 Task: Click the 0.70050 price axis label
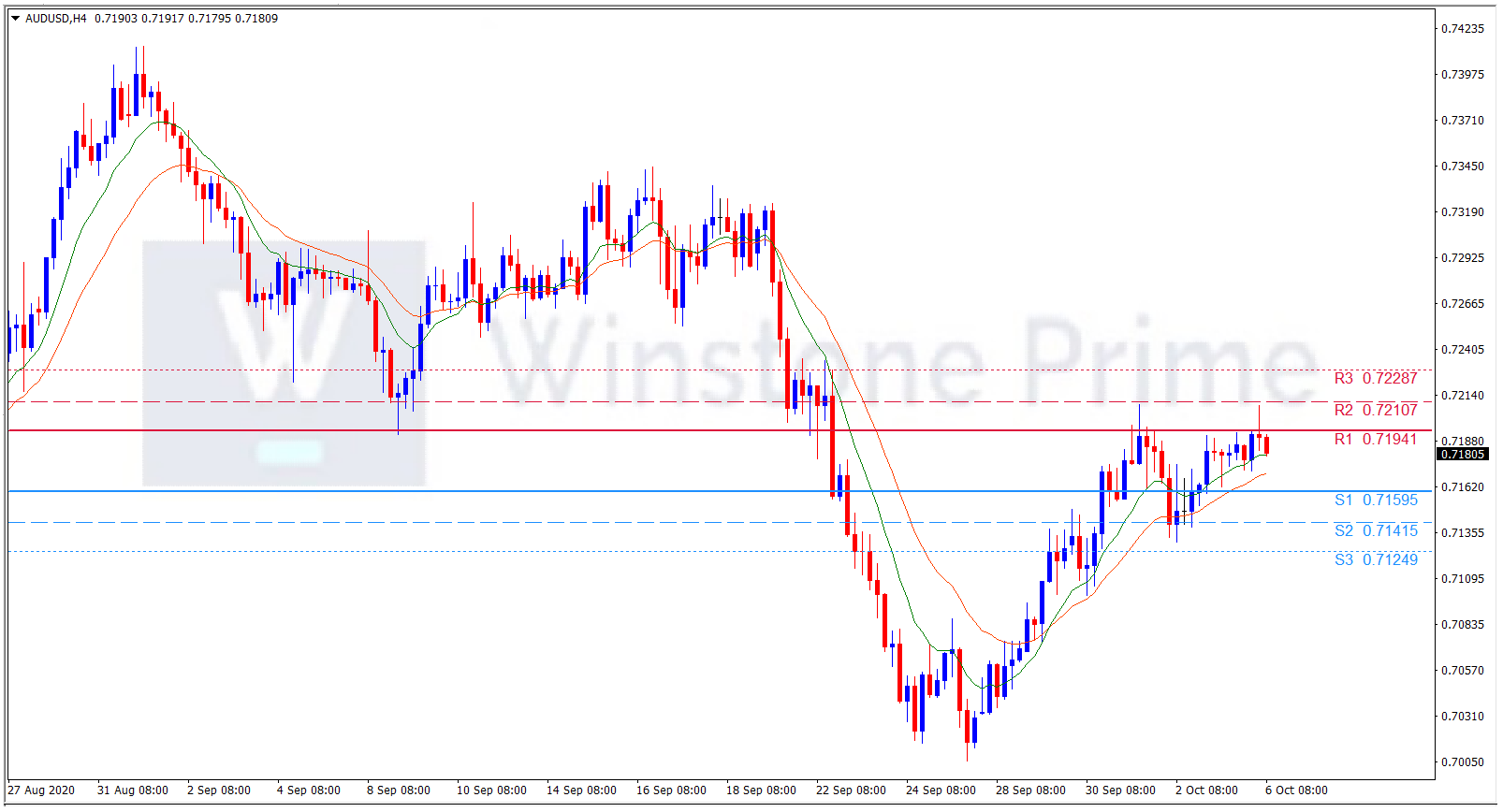(1462, 762)
